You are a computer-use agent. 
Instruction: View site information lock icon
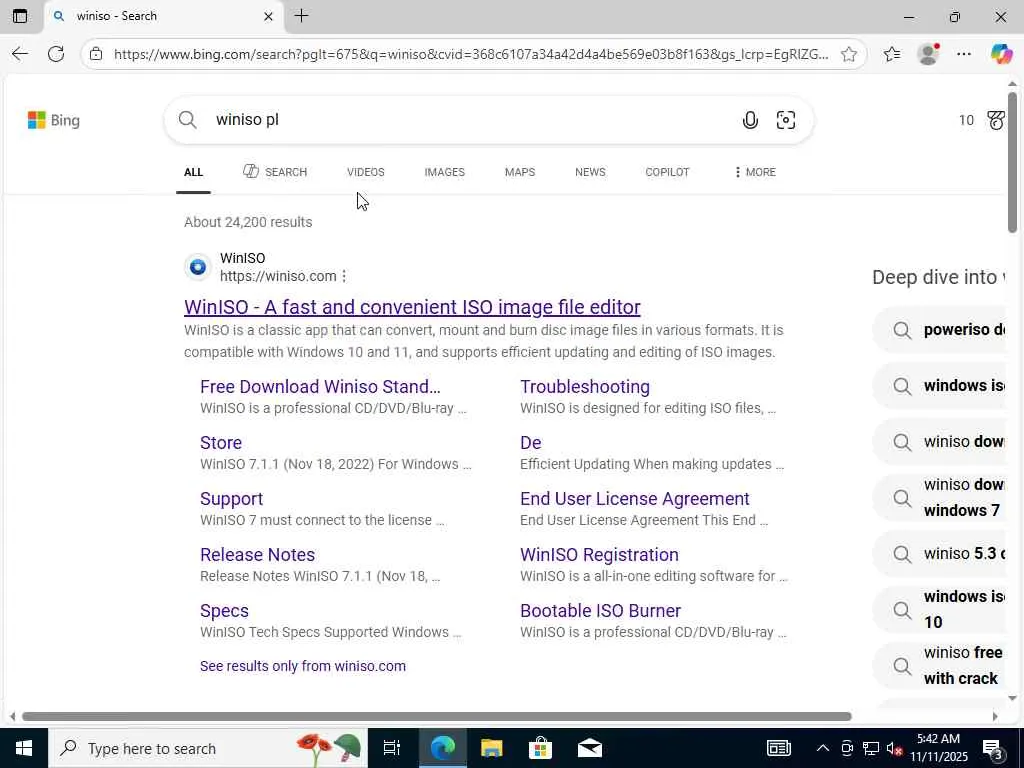pos(96,54)
